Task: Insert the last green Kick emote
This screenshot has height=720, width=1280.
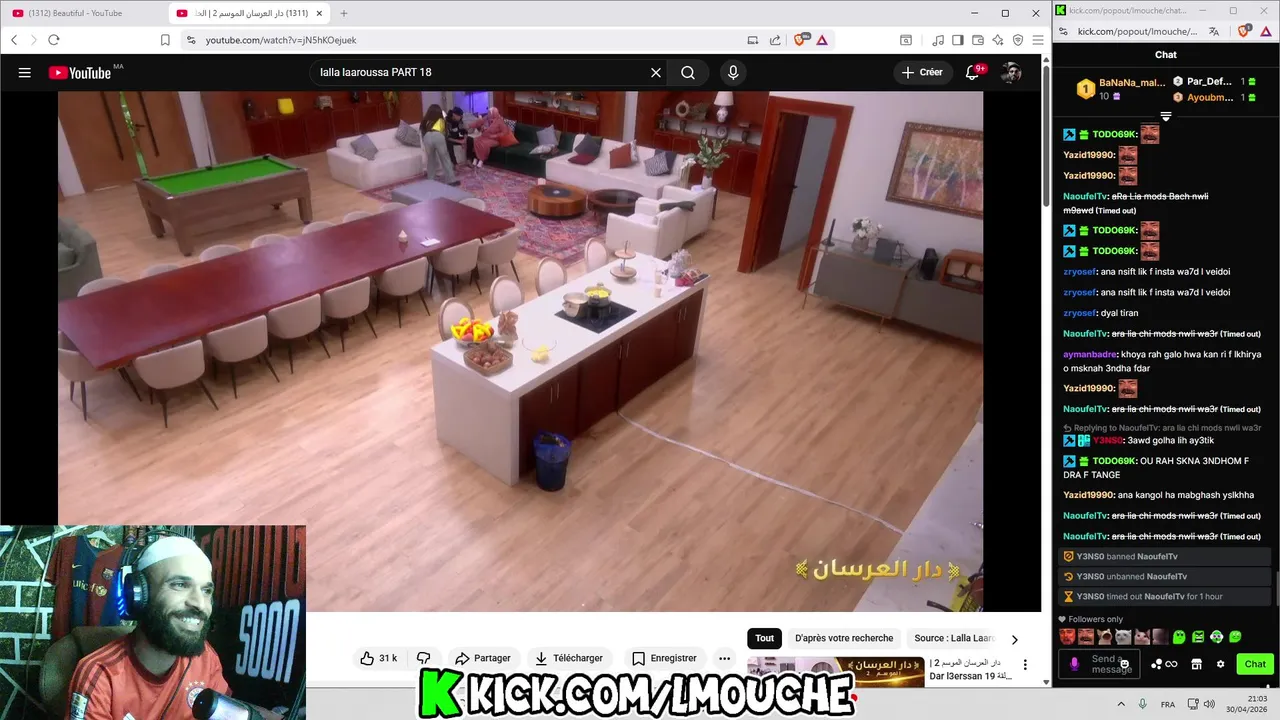Action: pyautogui.click(x=1235, y=637)
